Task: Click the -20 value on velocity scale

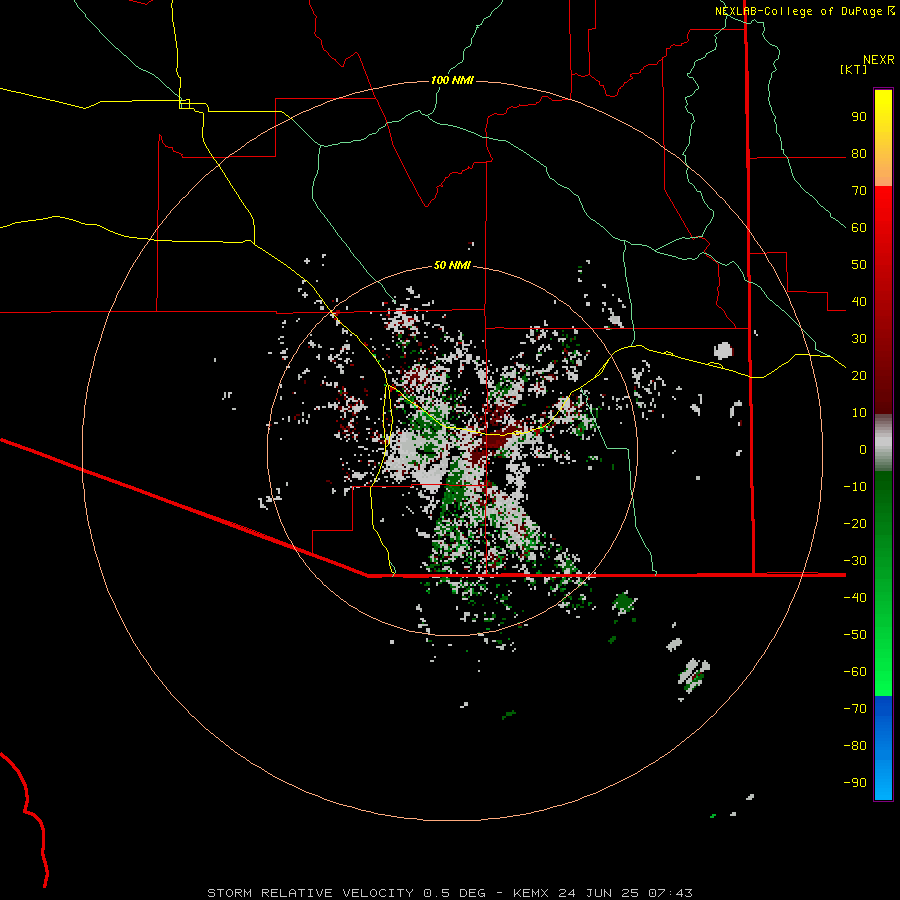Action: 855,524
